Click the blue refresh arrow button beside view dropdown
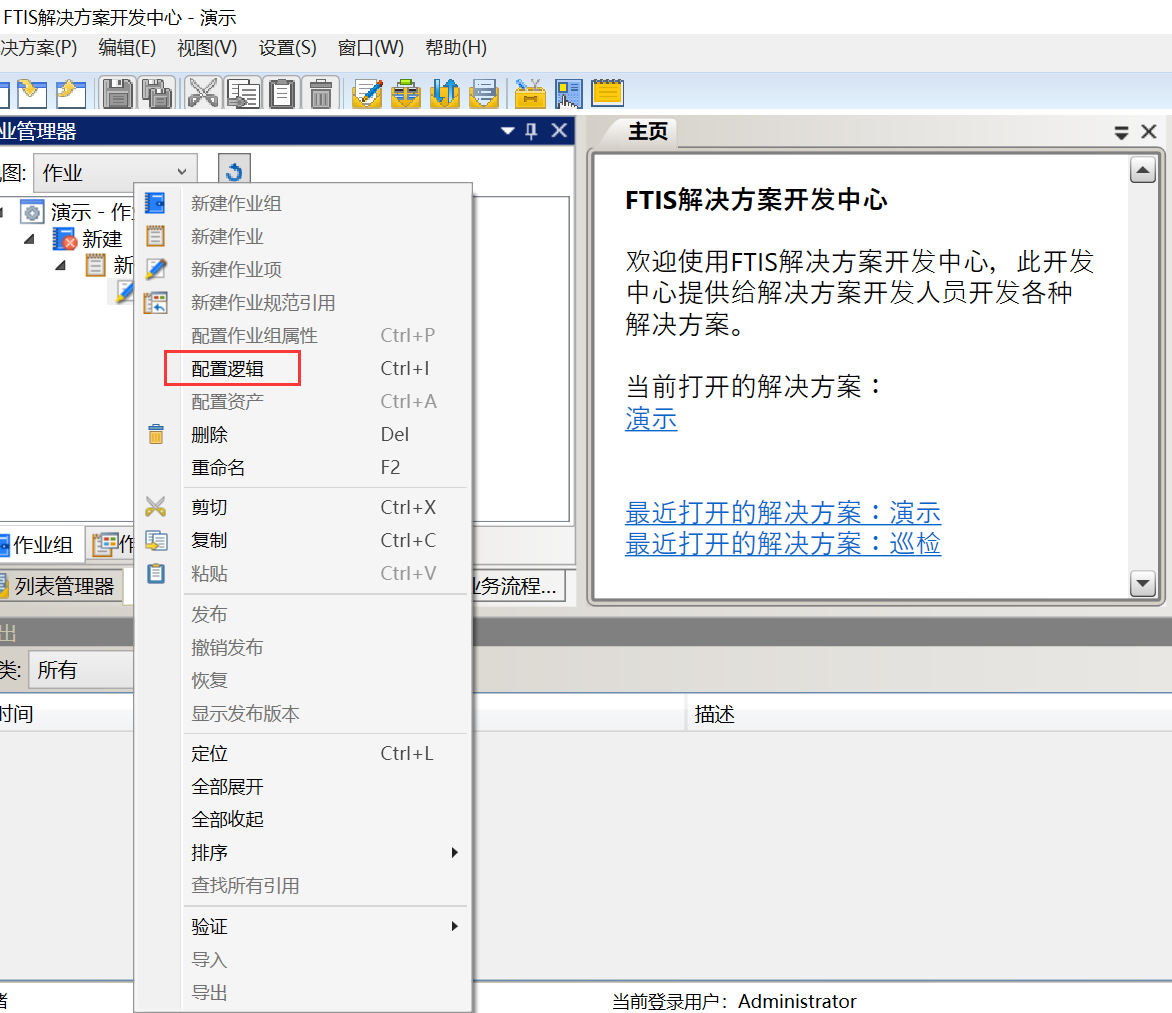Screen dimensions: 1172x1013 click(x=234, y=172)
